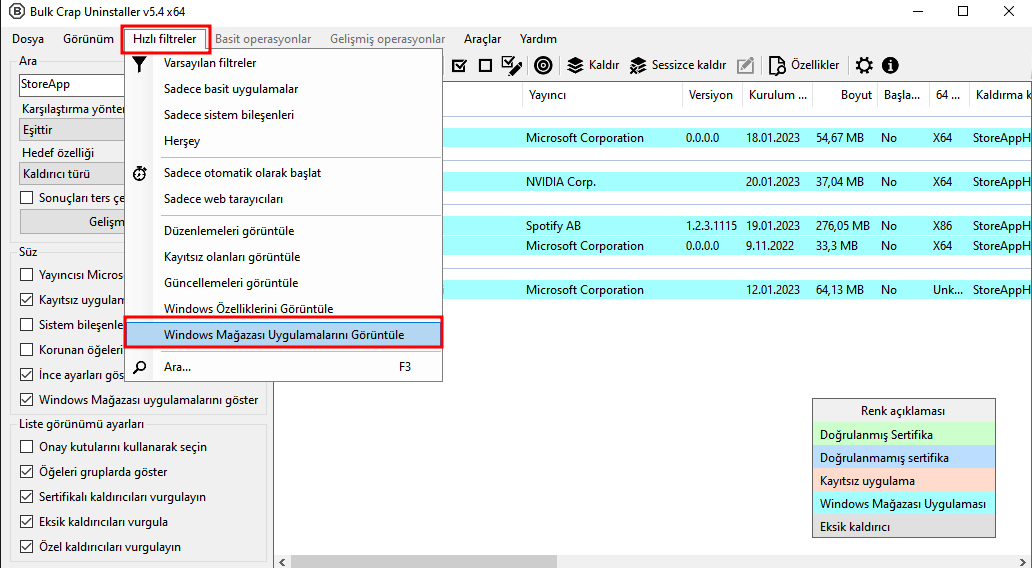The height and width of the screenshot is (568, 1032).
Task: Click the magnifier icon beside Ara...
Action: tap(140, 367)
